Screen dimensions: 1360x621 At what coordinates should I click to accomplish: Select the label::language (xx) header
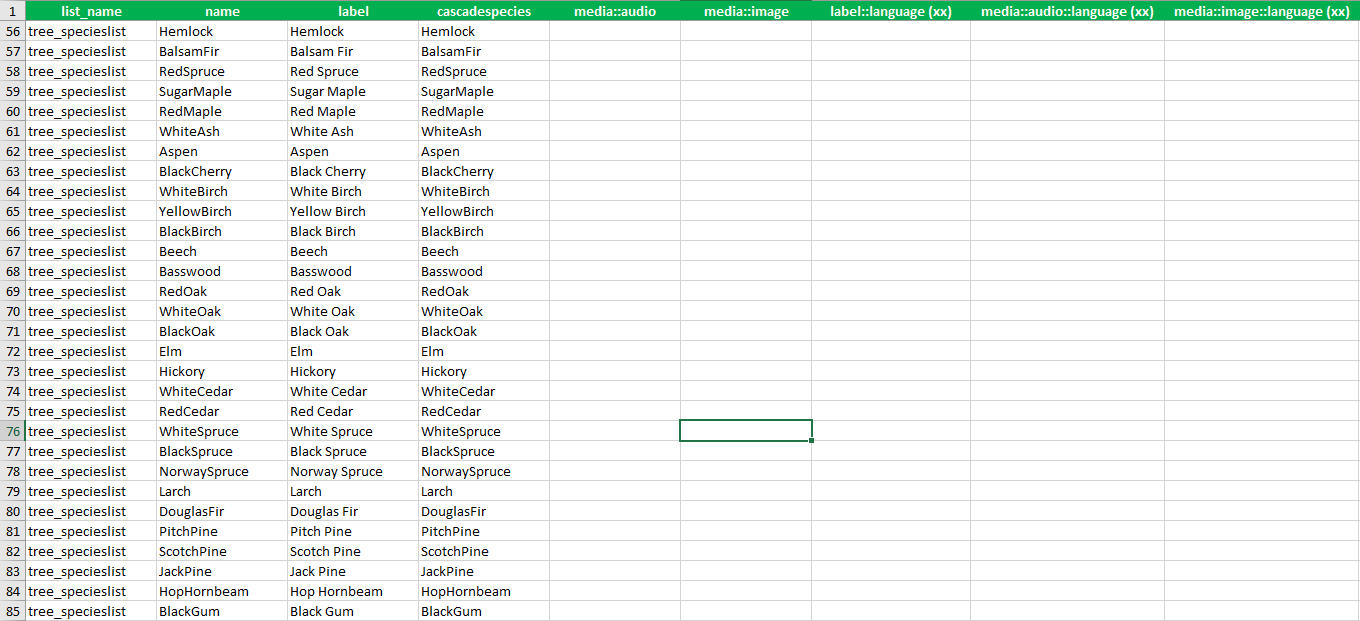coord(891,11)
